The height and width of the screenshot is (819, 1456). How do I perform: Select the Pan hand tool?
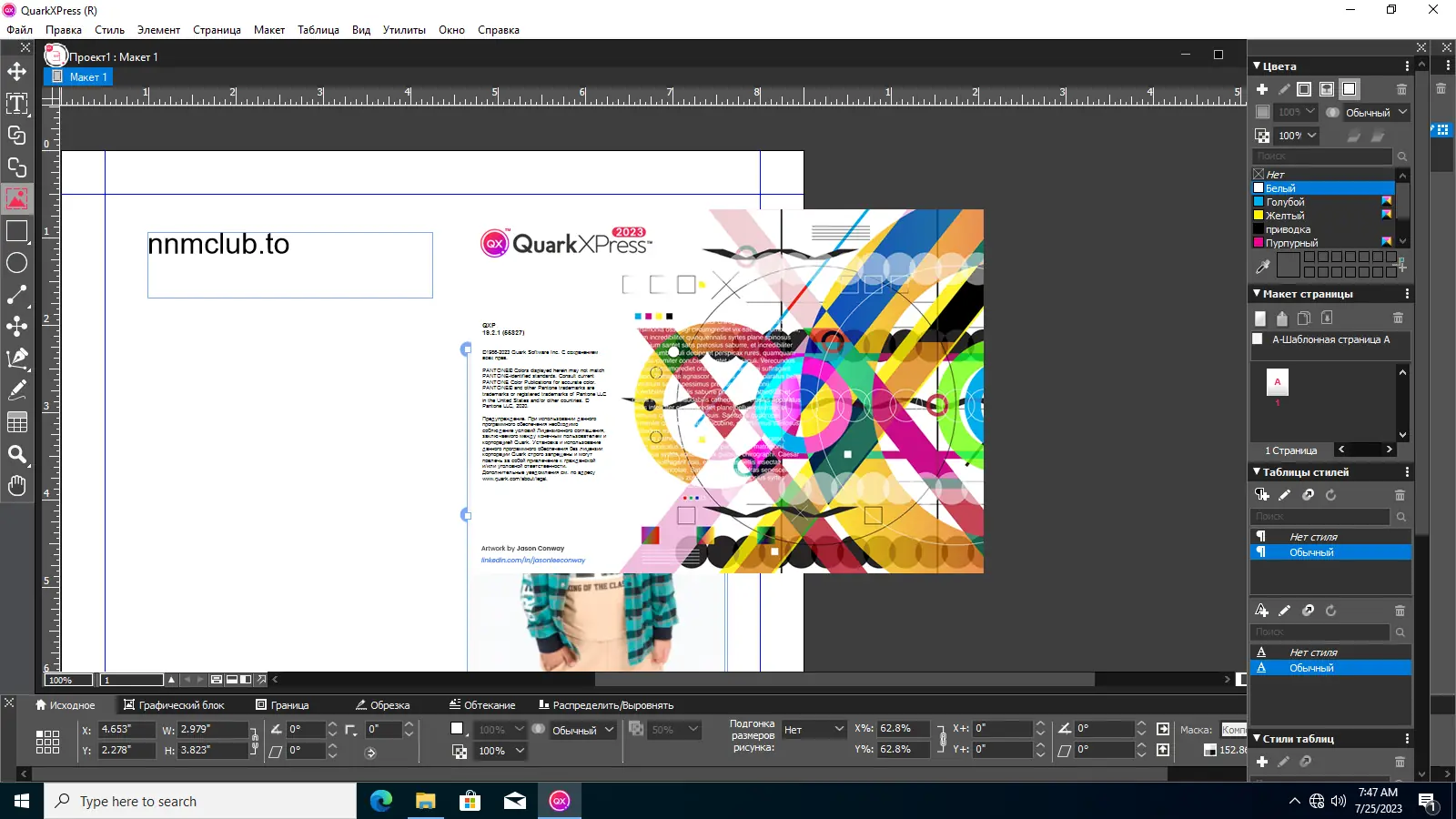tap(16, 486)
